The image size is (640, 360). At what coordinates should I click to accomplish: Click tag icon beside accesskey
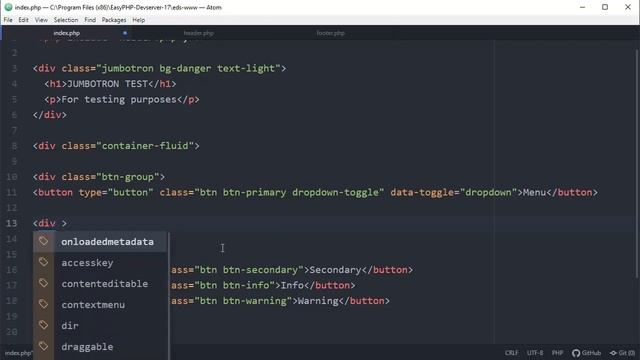point(43,262)
